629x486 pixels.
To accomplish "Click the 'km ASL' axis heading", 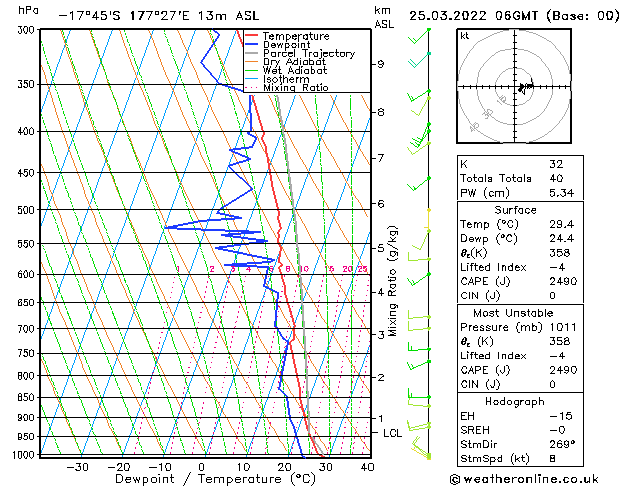I will pyautogui.click(x=384, y=17).
